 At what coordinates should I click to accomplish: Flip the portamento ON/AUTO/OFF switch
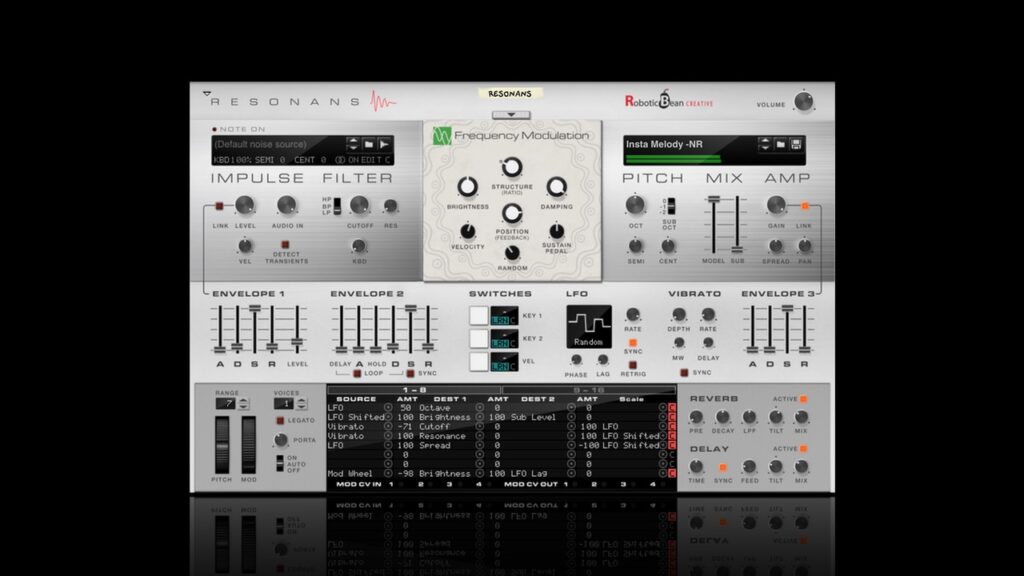[280, 464]
